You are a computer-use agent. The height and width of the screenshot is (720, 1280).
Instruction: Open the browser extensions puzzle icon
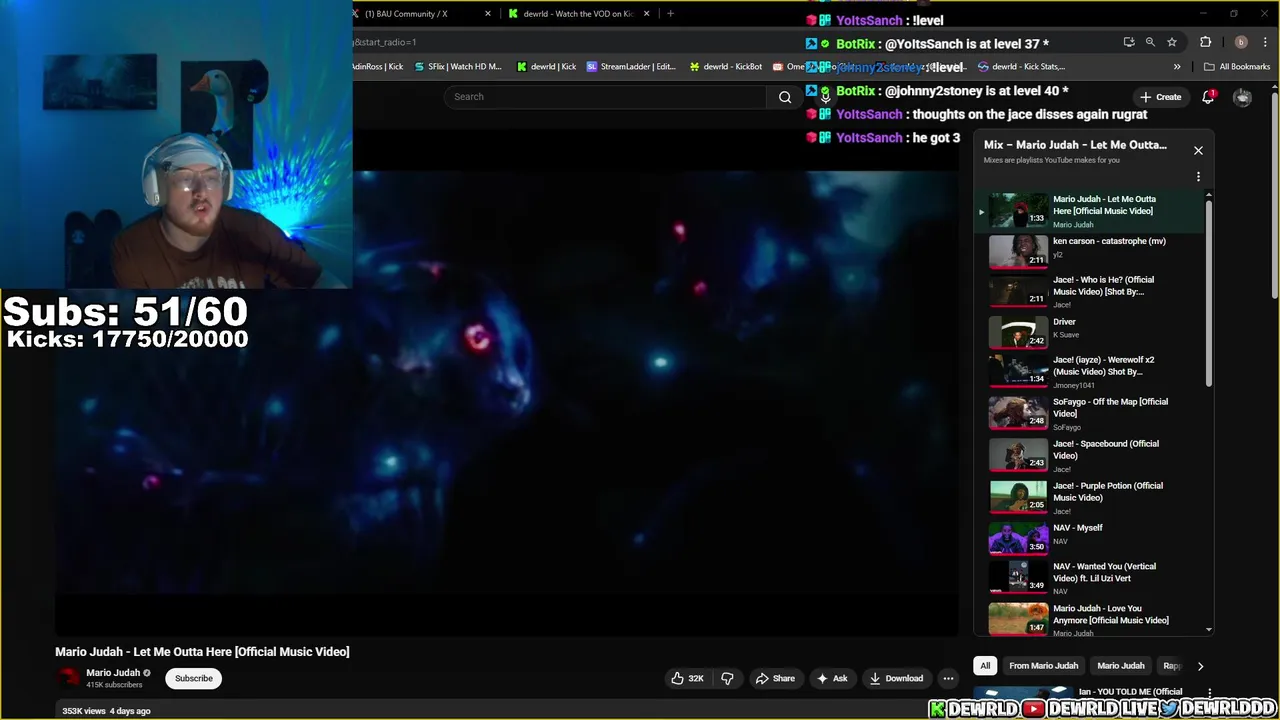point(1205,42)
